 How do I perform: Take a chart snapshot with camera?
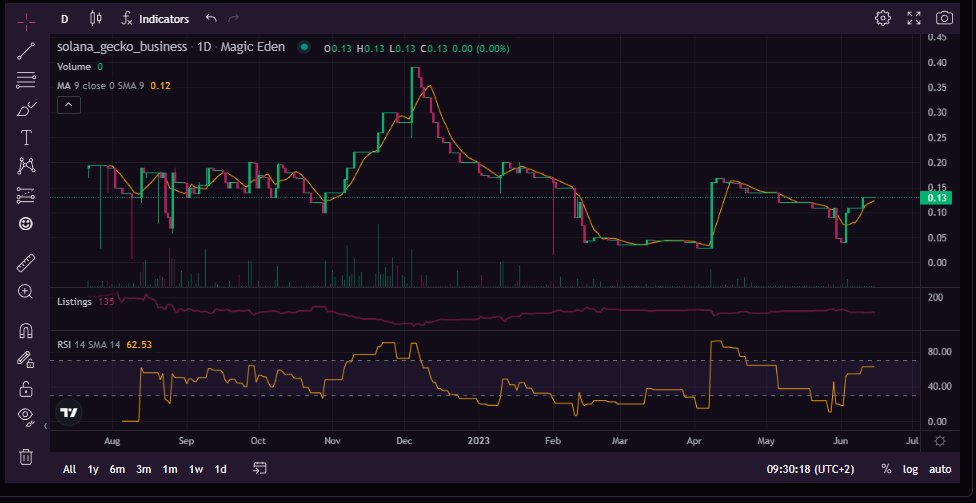(x=945, y=18)
